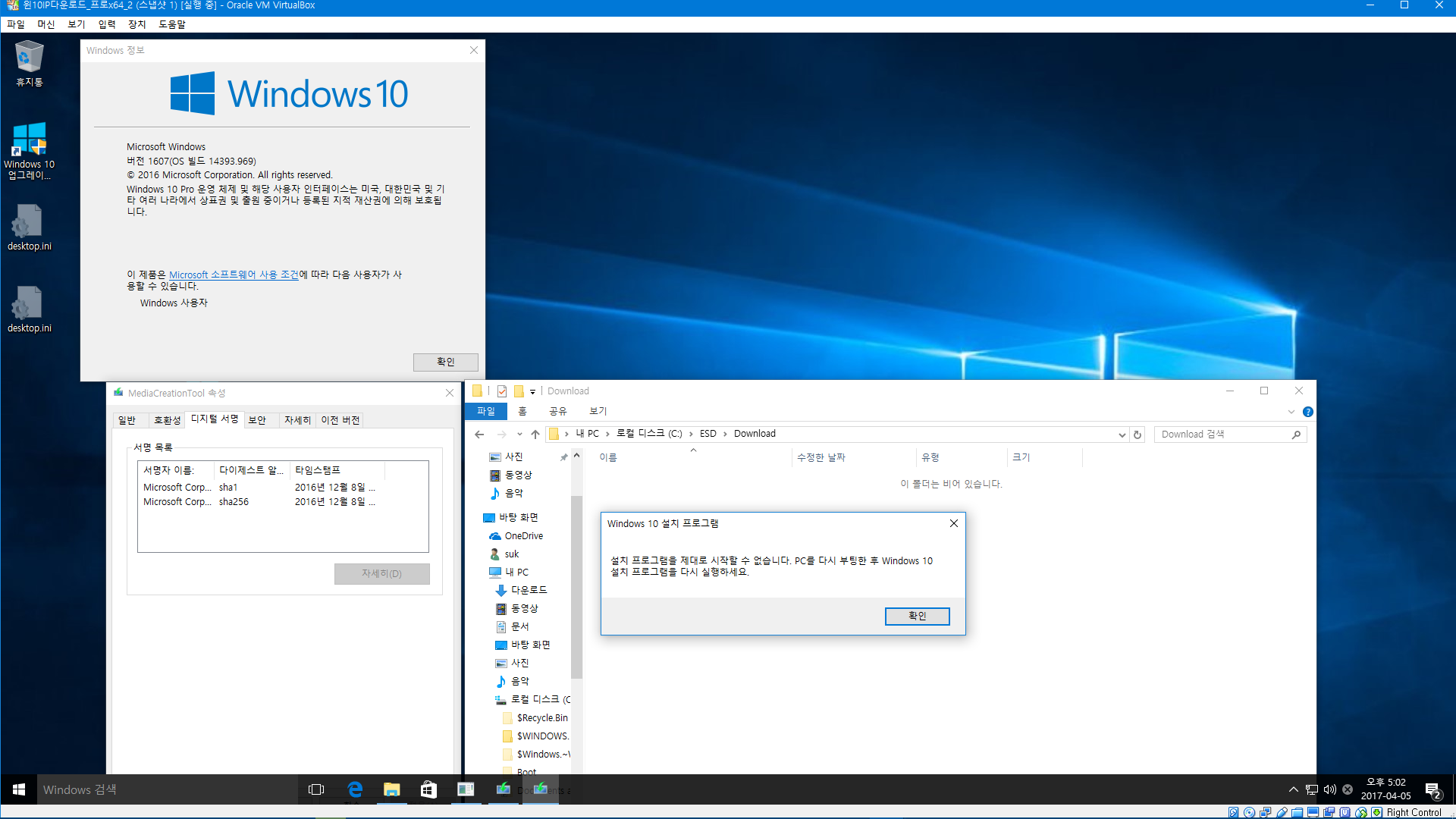Open Microsoft 소프트웨어 사용 조건 link

(234, 275)
